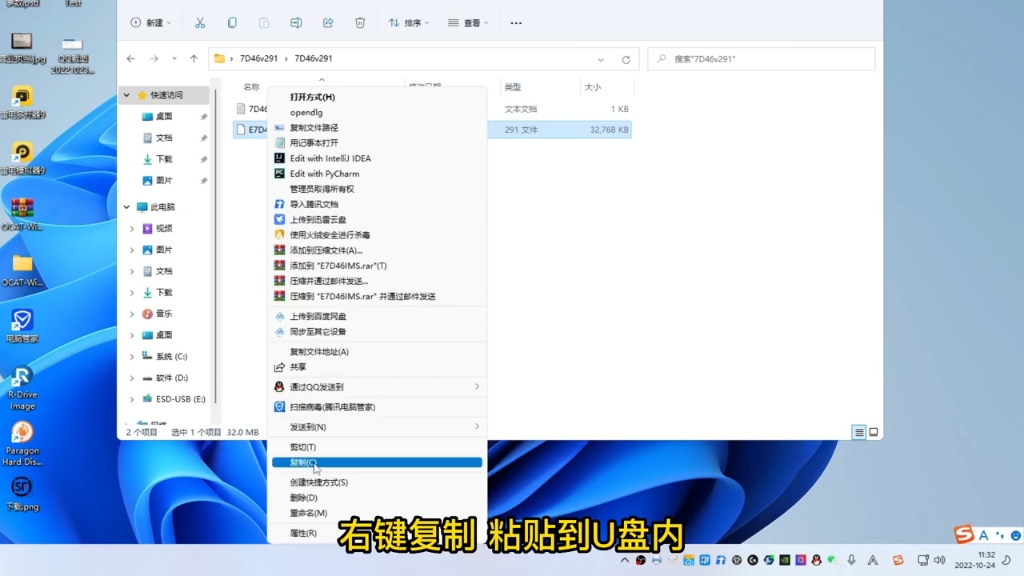Click 上传到百度网盘 in the context menu
The image size is (1024, 576).
(x=320, y=314)
